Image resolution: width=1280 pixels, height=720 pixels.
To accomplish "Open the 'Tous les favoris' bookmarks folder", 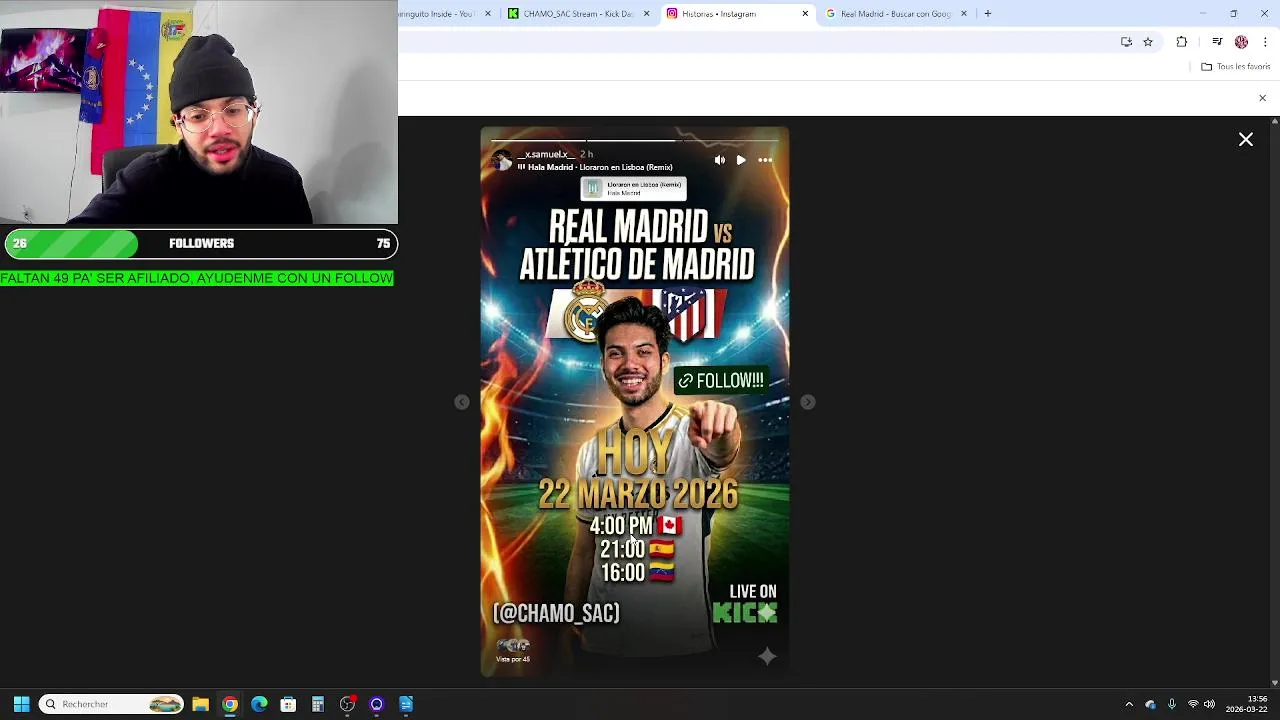I will click(x=1236, y=67).
